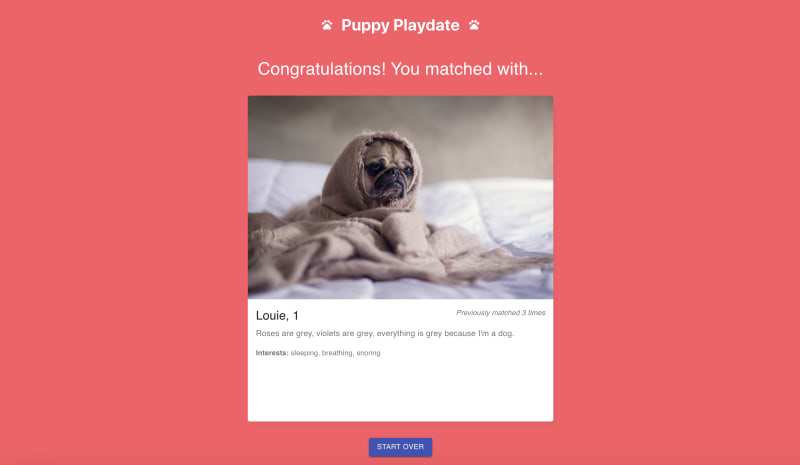Click the word Playdate in the header

point(426,25)
